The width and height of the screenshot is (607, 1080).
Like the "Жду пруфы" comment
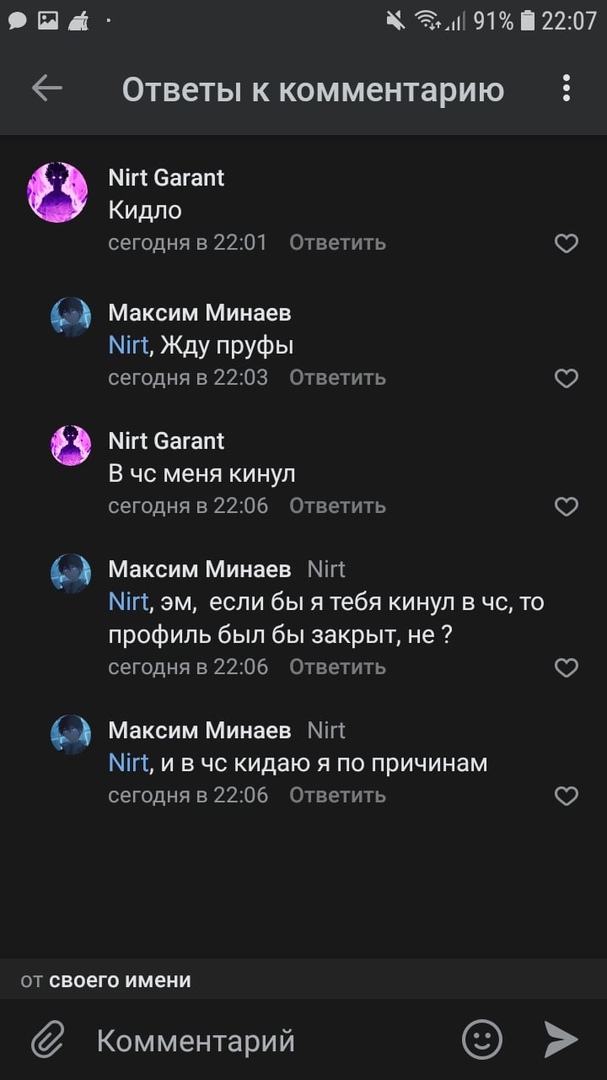(566, 378)
